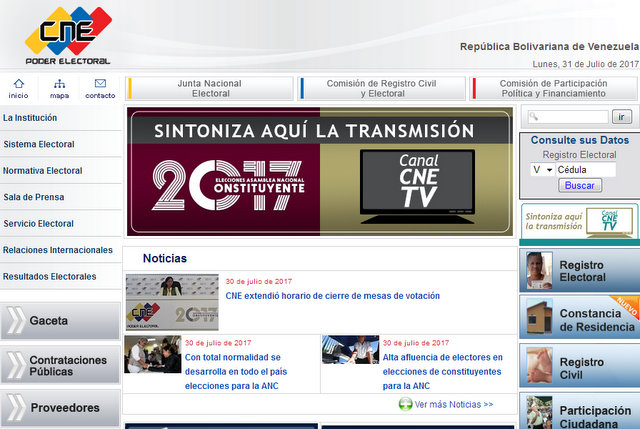Click the Gaceta chevron arrows icon
This screenshot has height=429, width=640.
(x=16, y=320)
